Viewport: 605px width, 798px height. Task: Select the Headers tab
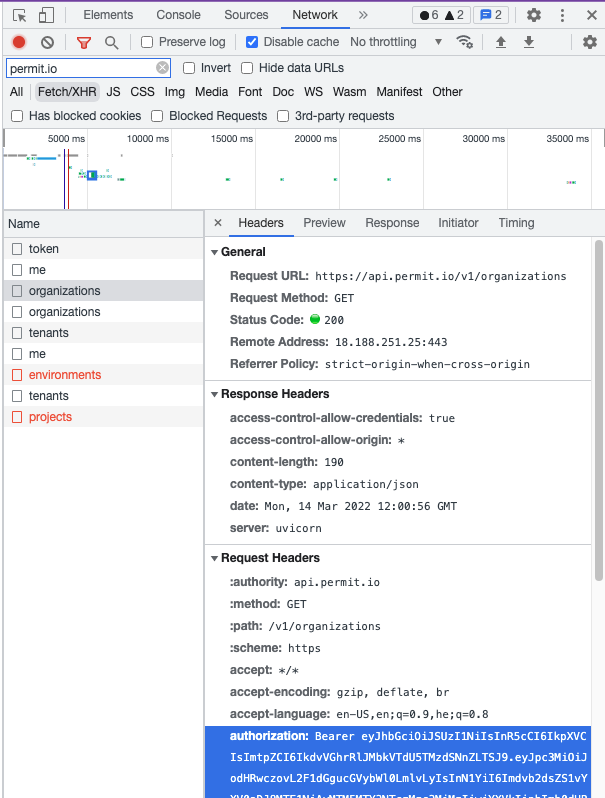pos(261,223)
